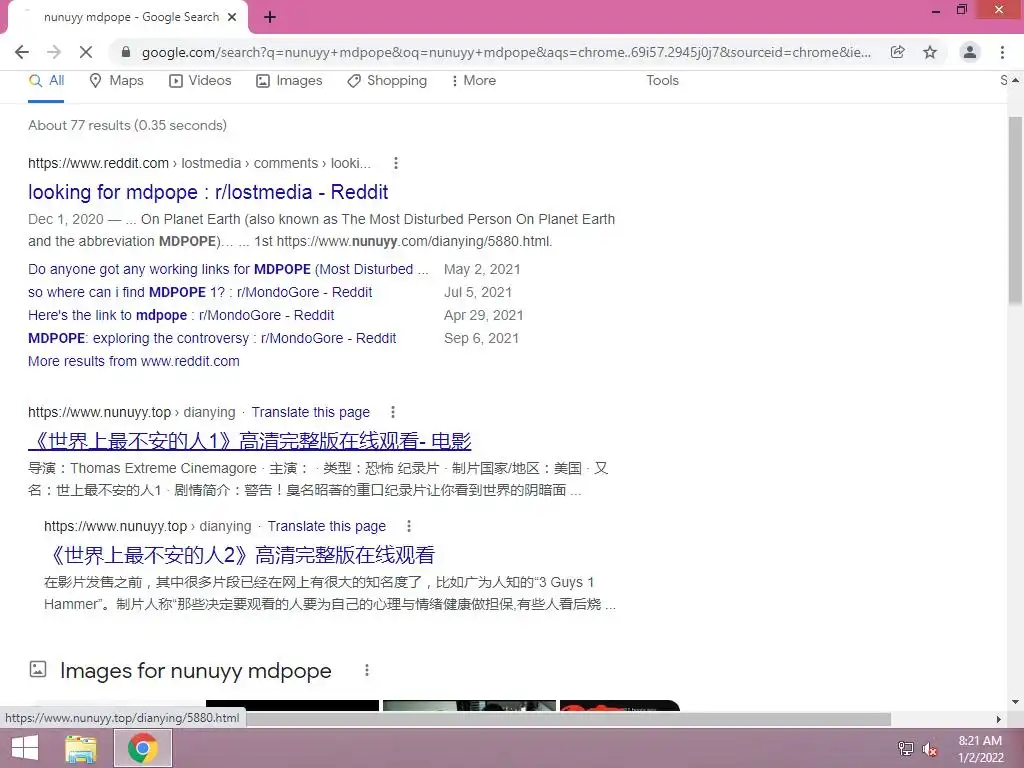Open Windows Start menu

25,748
